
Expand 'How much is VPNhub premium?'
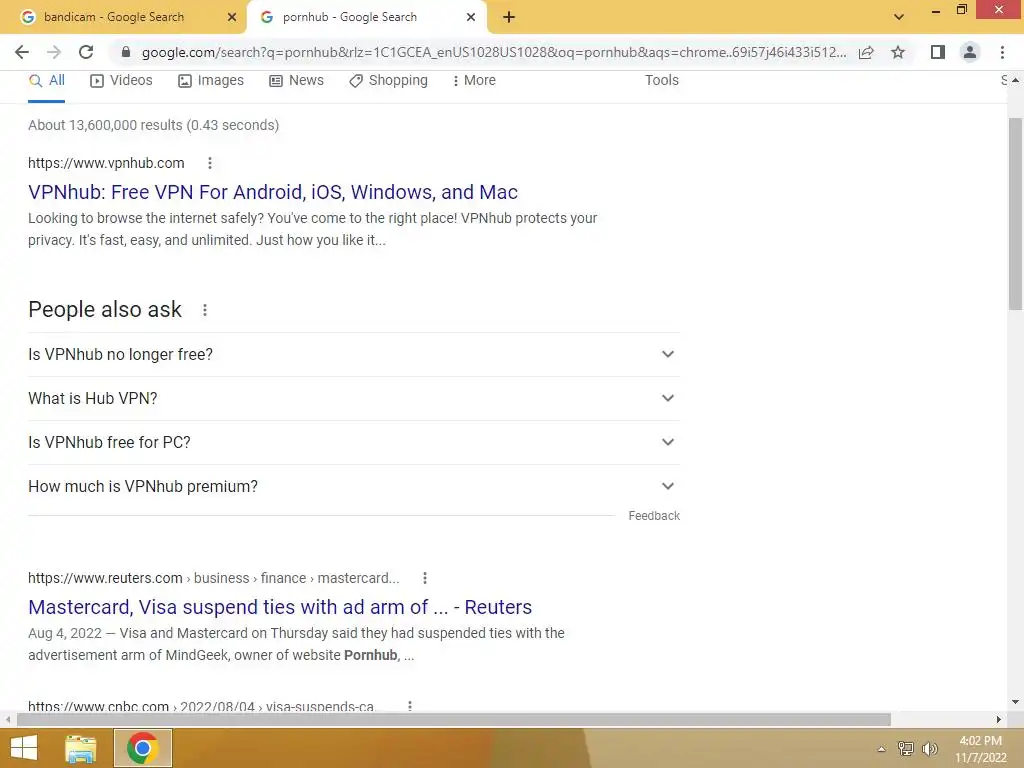coord(354,487)
